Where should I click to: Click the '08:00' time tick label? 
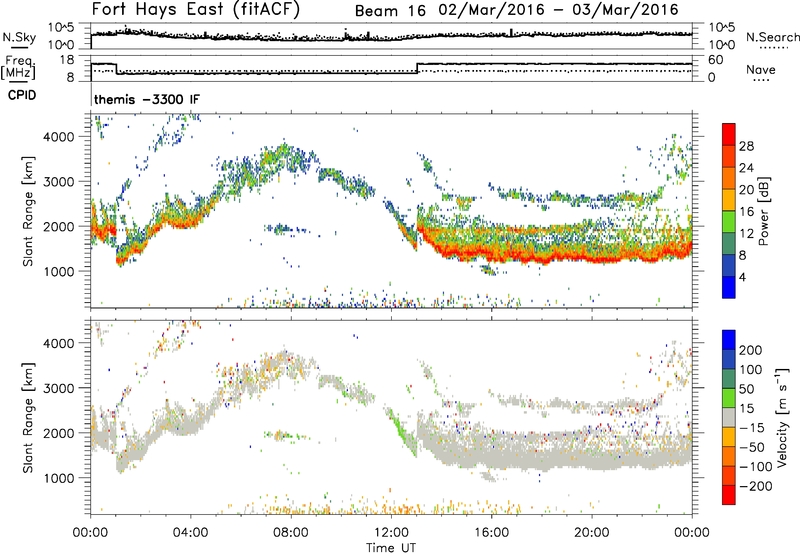[x=291, y=533]
